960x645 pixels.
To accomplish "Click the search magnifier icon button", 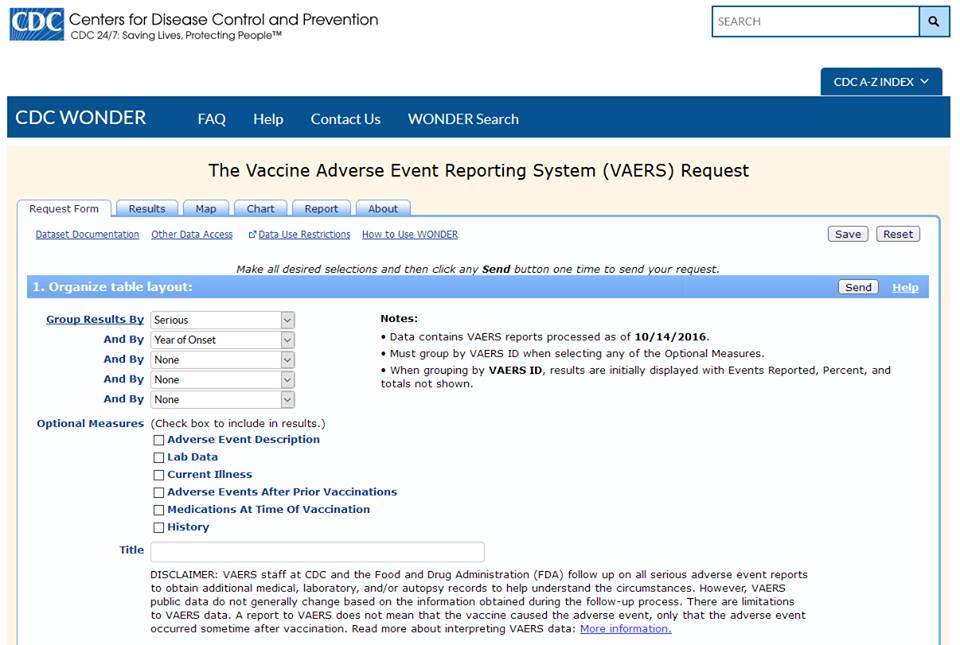I will pos(934,21).
